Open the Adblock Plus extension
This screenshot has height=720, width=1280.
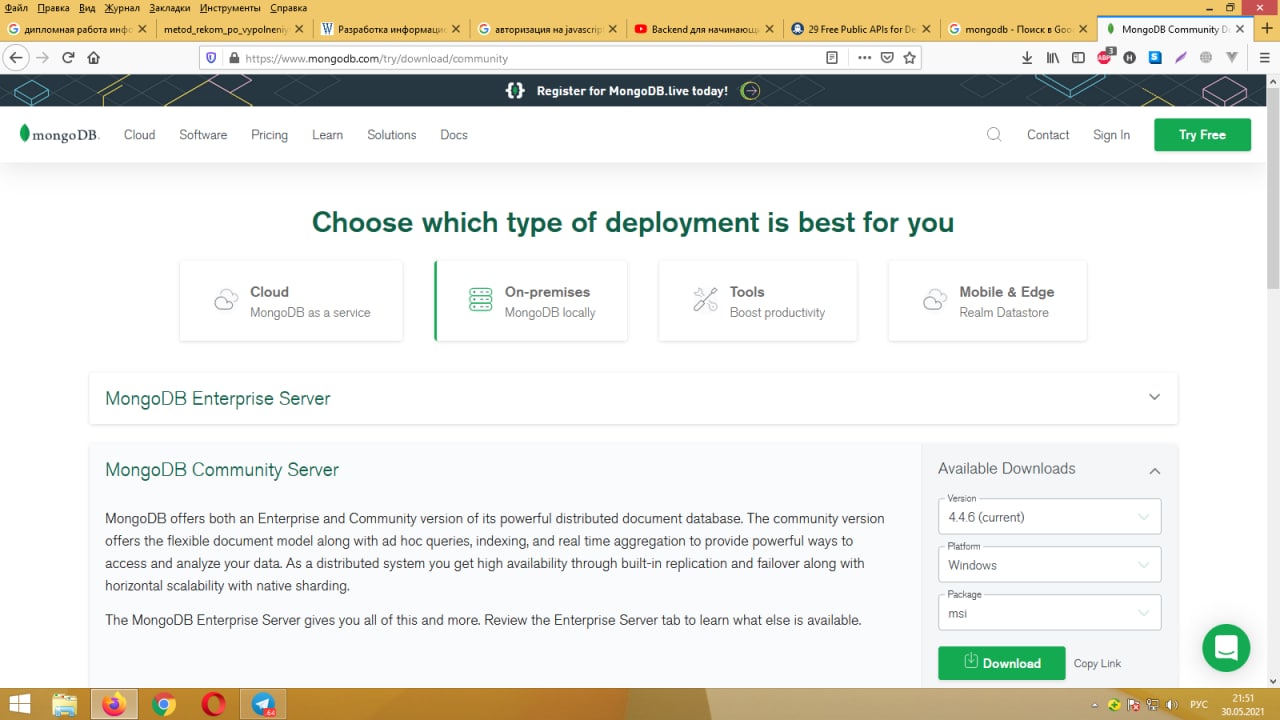tap(1105, 58)
